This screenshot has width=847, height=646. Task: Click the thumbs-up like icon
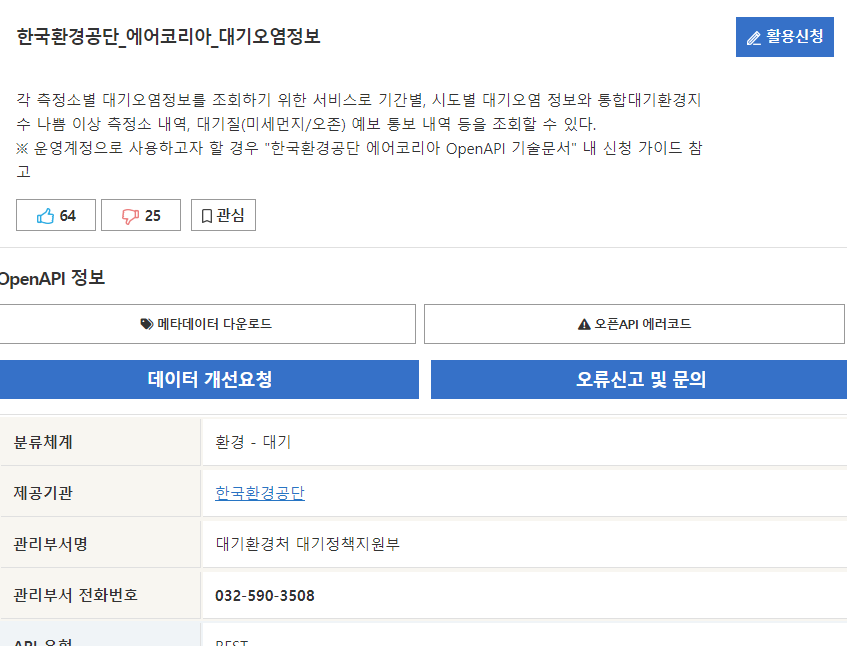pos(45,216)
